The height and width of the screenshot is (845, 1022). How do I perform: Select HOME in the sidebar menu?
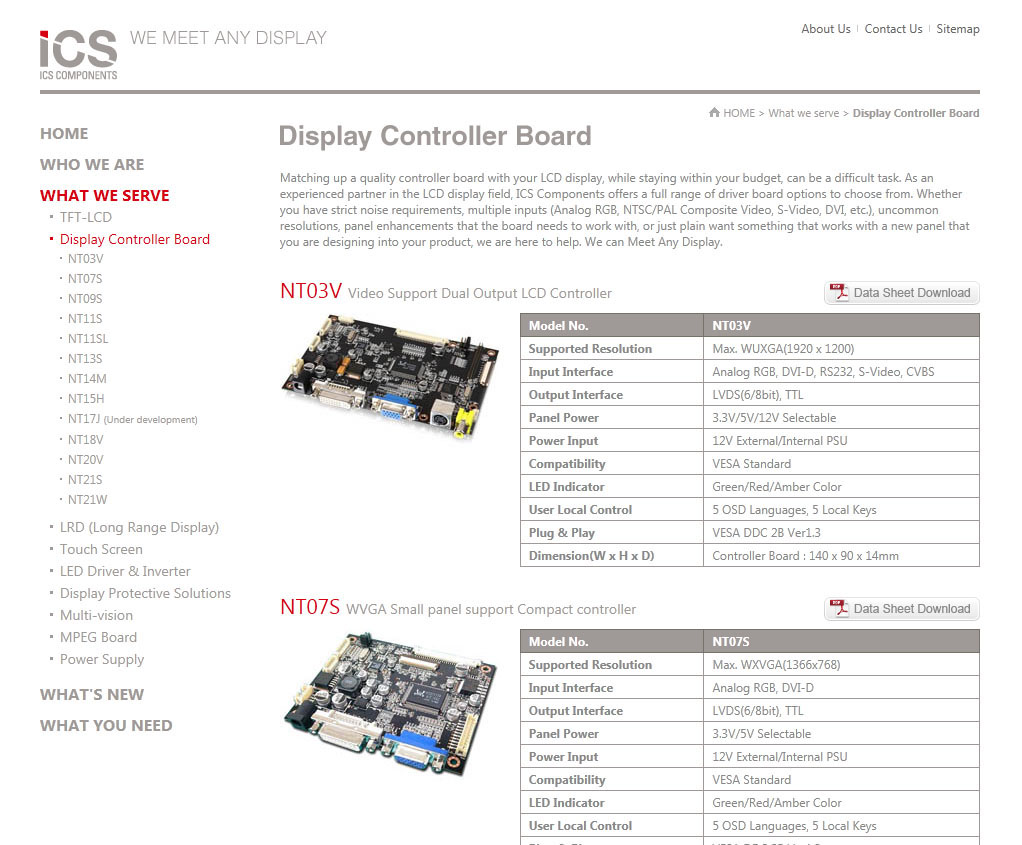pyautogui.click(x=64, y=134)
